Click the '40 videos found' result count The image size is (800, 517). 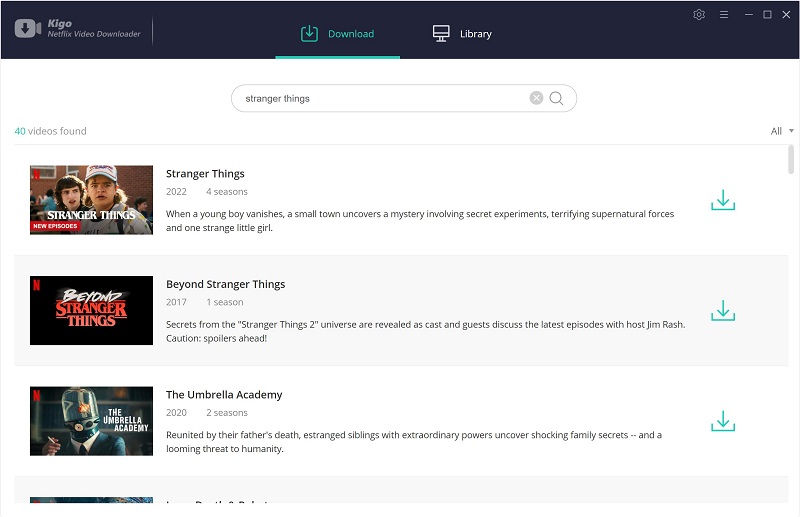pyautogui.click(x=51, y=131)
